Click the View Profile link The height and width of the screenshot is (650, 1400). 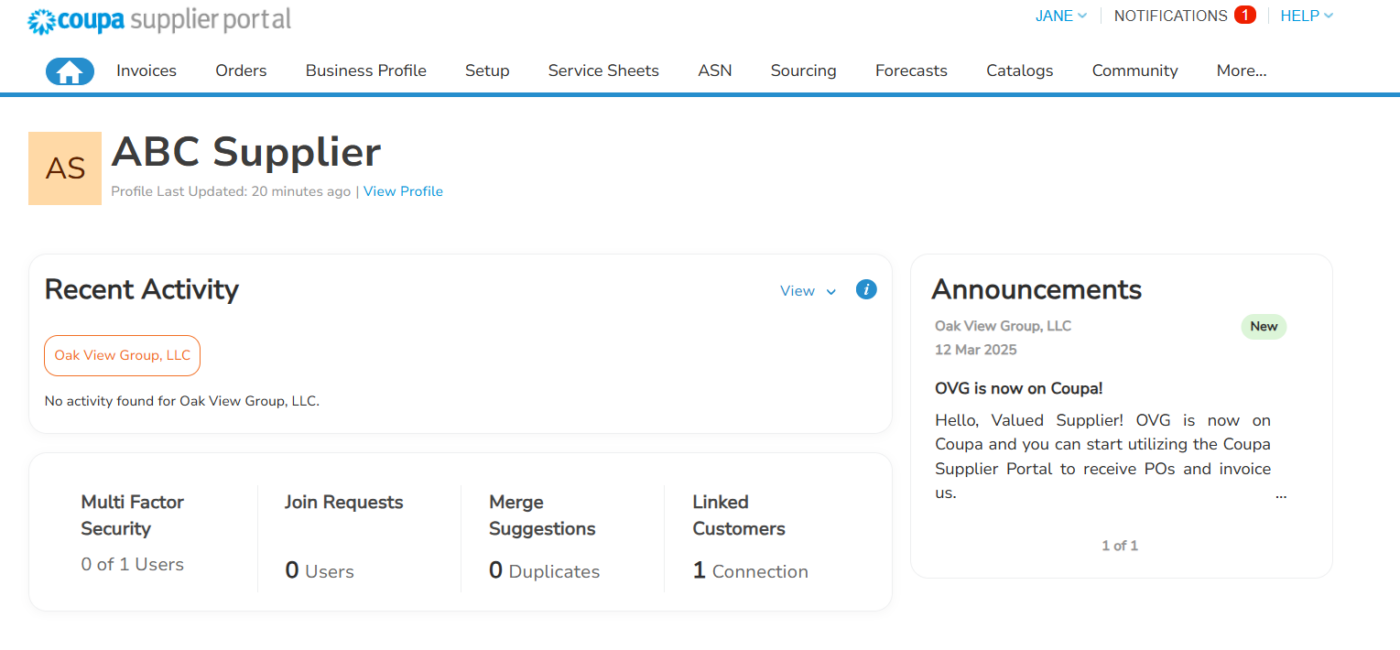pos(403,191)
